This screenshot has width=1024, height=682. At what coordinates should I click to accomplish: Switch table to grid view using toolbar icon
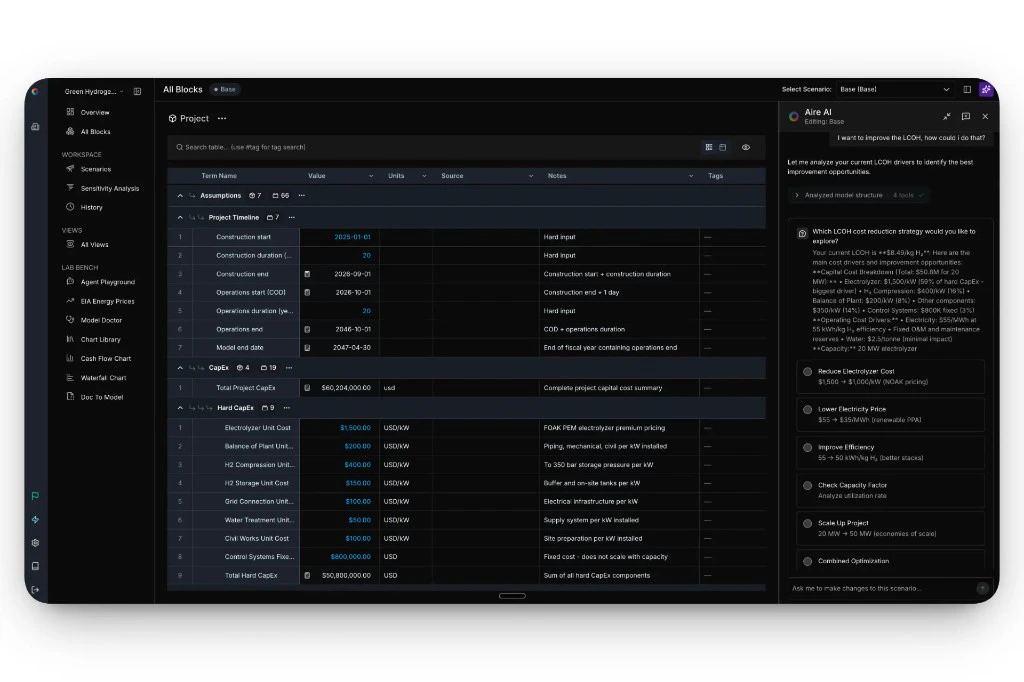(708, 147)
